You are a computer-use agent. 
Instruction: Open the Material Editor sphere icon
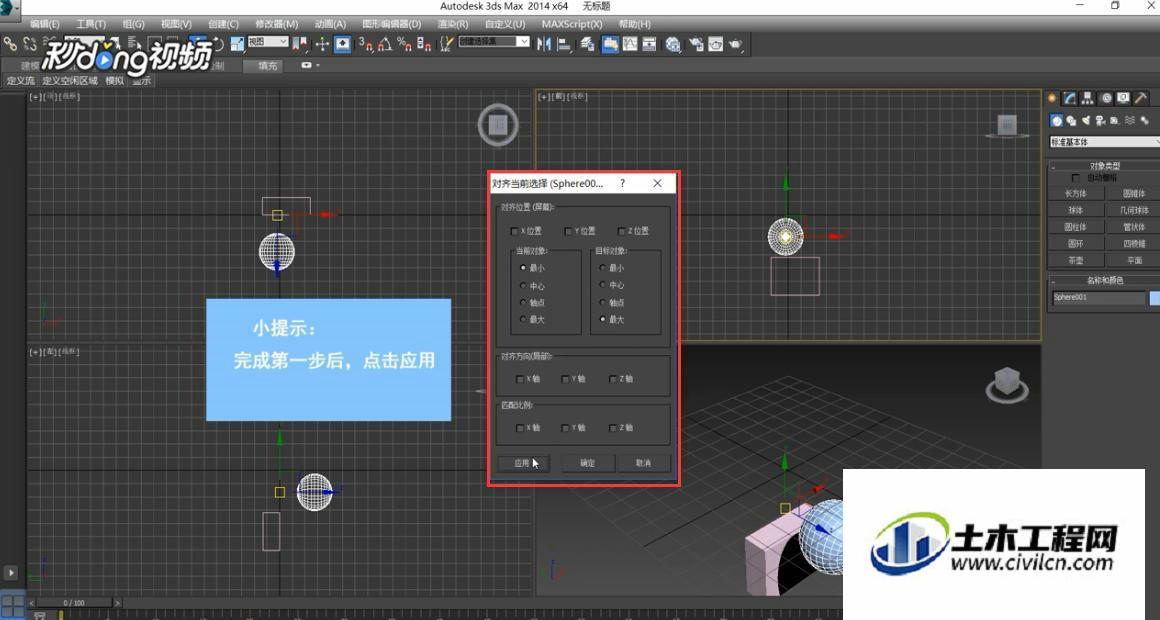tap(673, 44)
